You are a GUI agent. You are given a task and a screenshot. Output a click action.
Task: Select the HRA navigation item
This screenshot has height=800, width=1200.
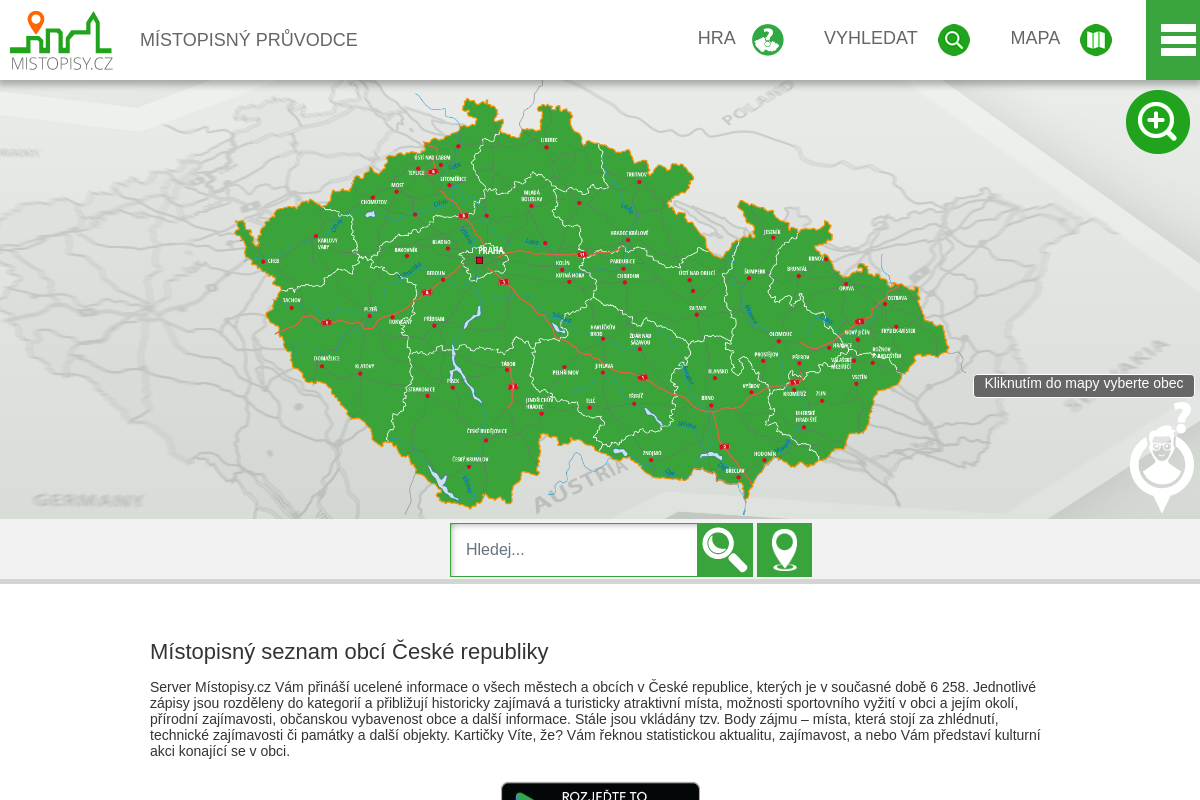tap(716, 38)
